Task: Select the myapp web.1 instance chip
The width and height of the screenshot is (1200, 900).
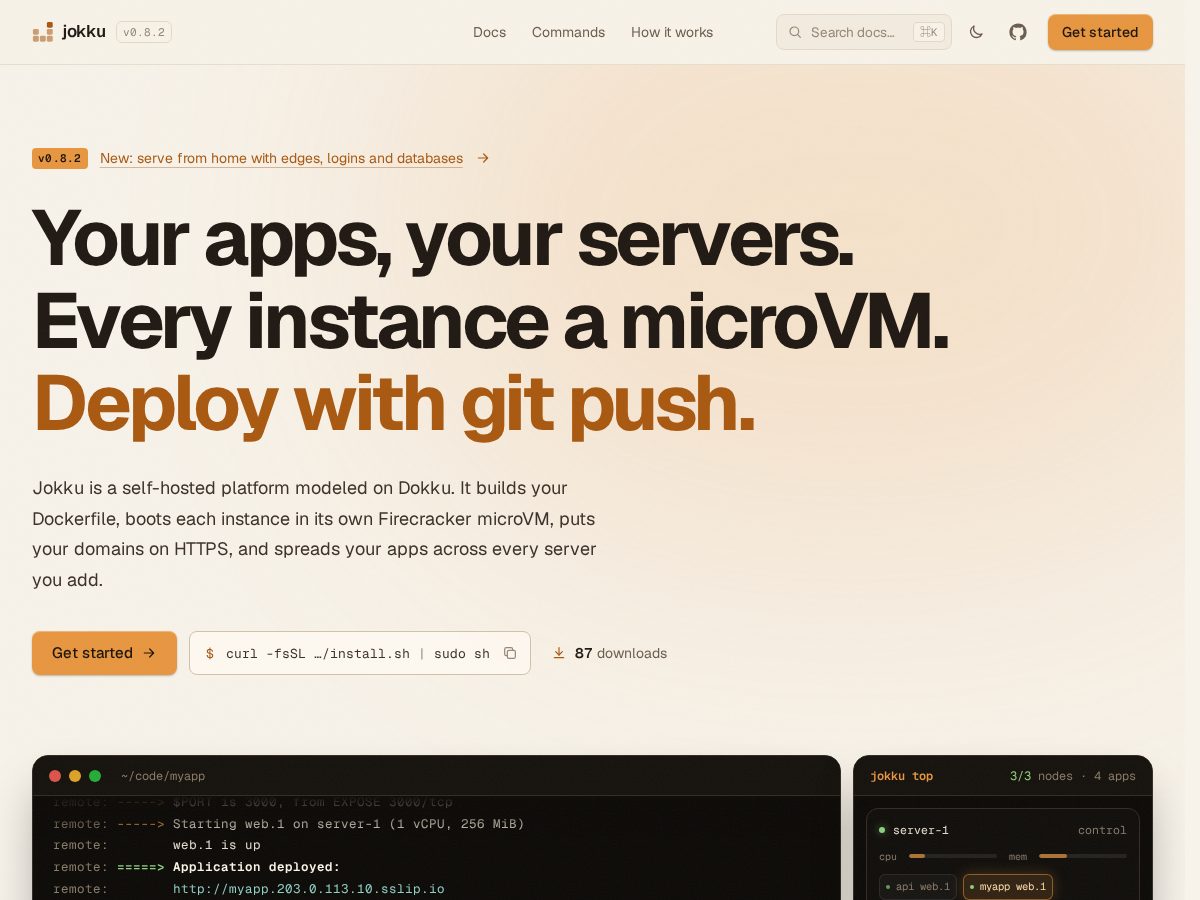Action: (x=1008, y=887)
